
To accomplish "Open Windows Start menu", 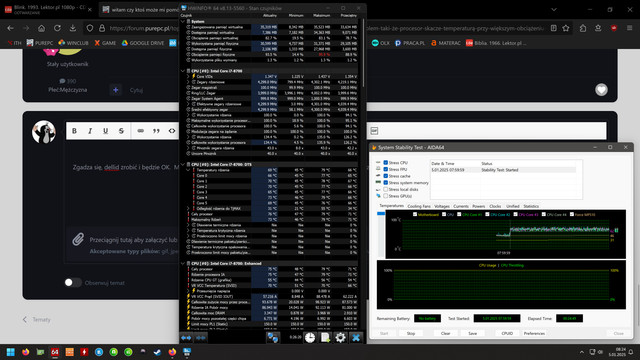I will tap(11, 352).
